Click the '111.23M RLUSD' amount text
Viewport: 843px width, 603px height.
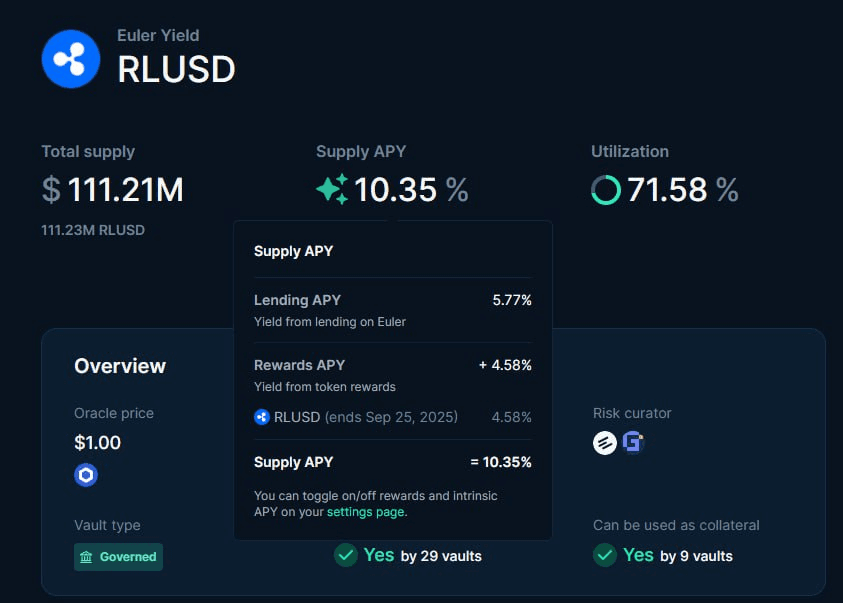pos(93,230)
